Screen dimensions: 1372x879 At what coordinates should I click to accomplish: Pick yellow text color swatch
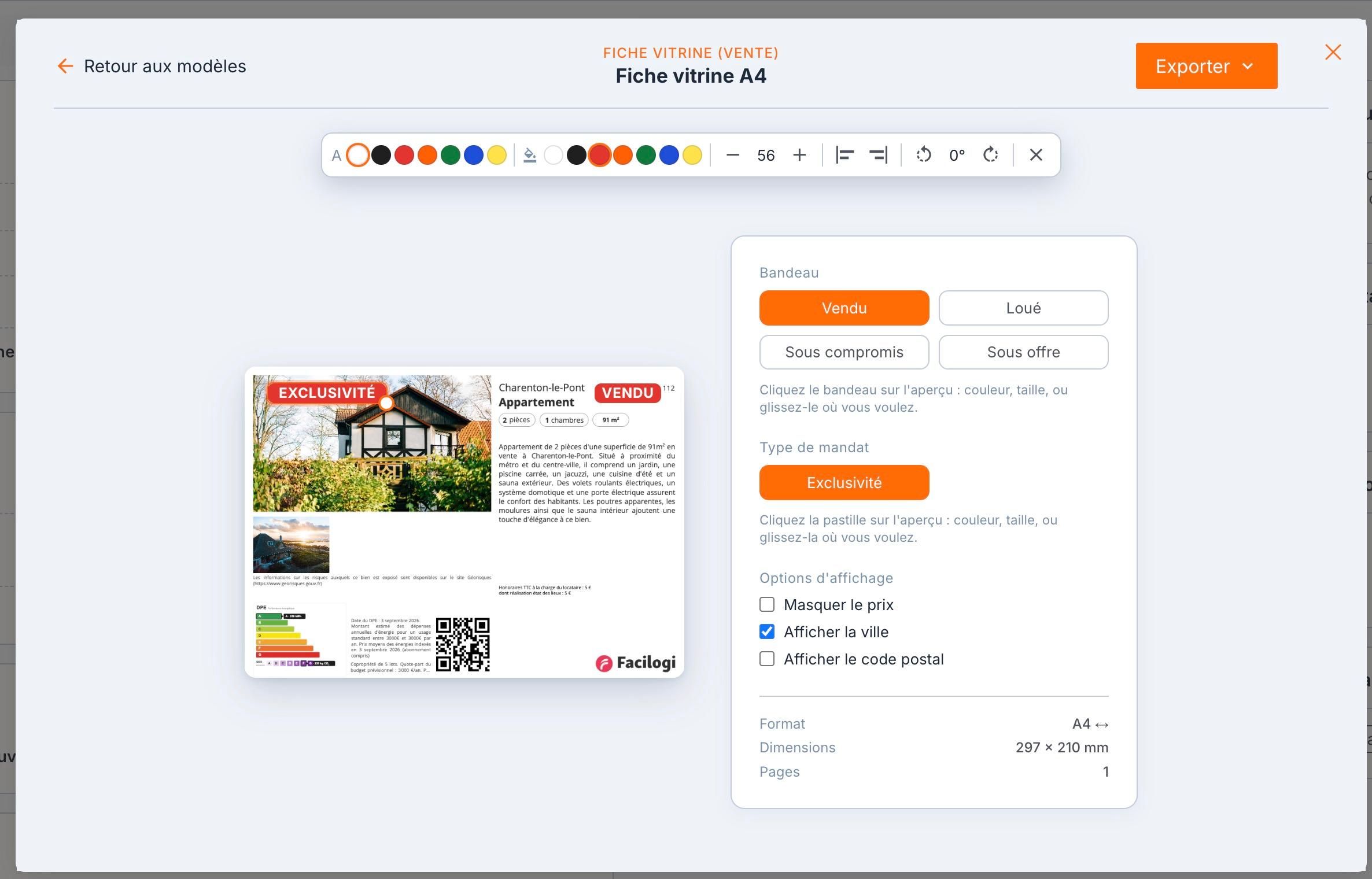pyautogui.click(x=497, y=155)
